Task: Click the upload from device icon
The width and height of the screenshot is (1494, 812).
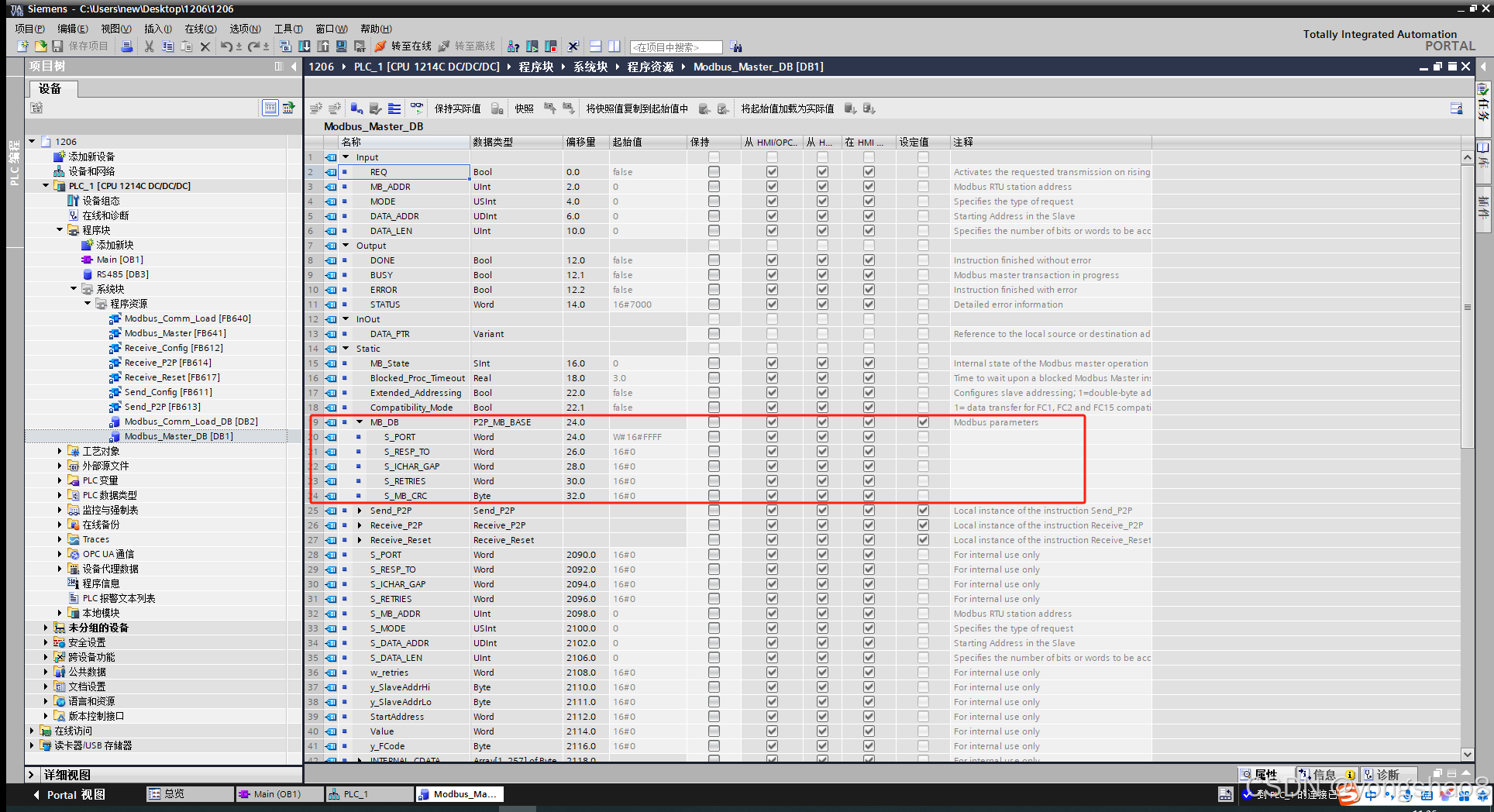Action: pyautogui.click(x=323, y=46)
